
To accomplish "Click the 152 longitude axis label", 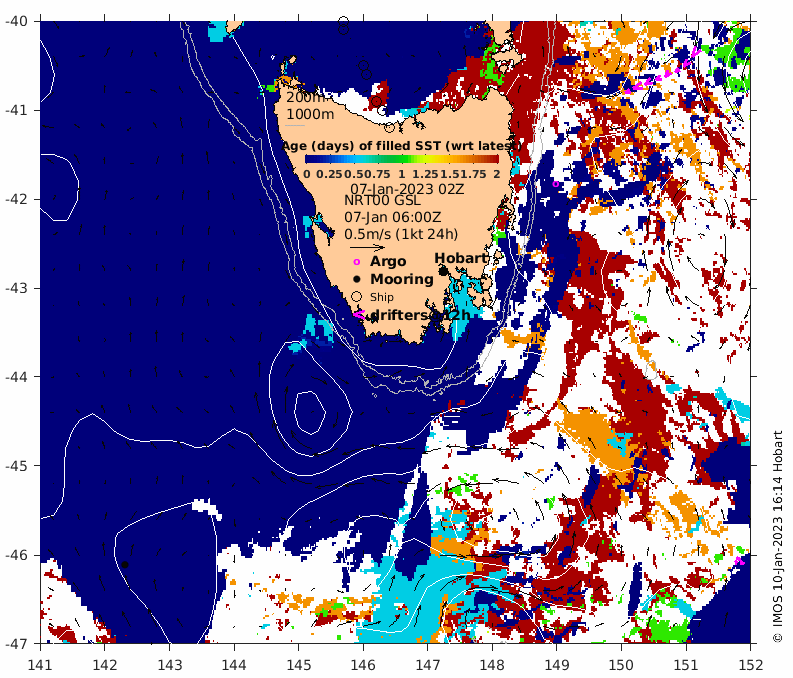I will (x=750, y=664).
